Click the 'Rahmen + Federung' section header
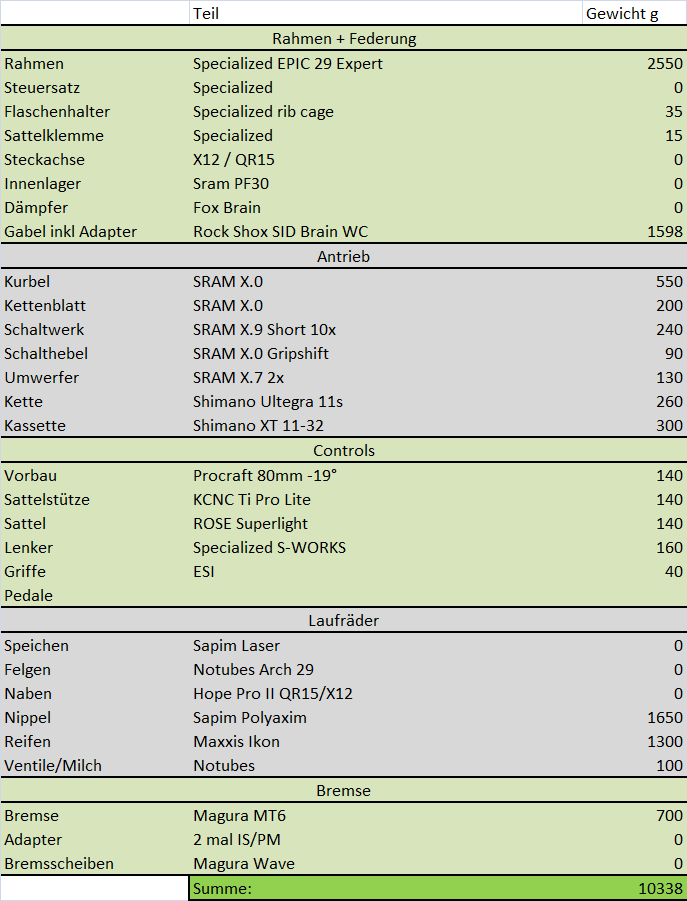This screenshot has height=901, width=687. click(343, 39)
